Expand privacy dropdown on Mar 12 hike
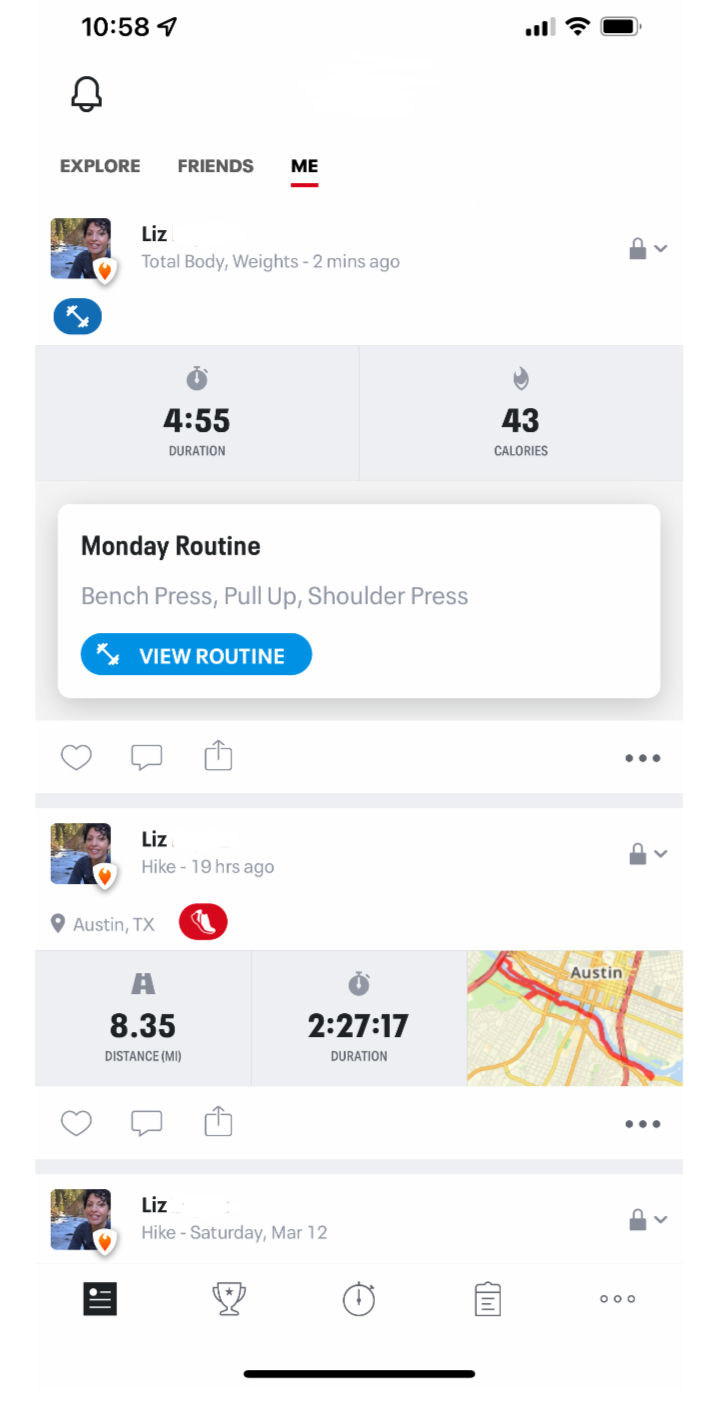 [x=648, y=1220]
